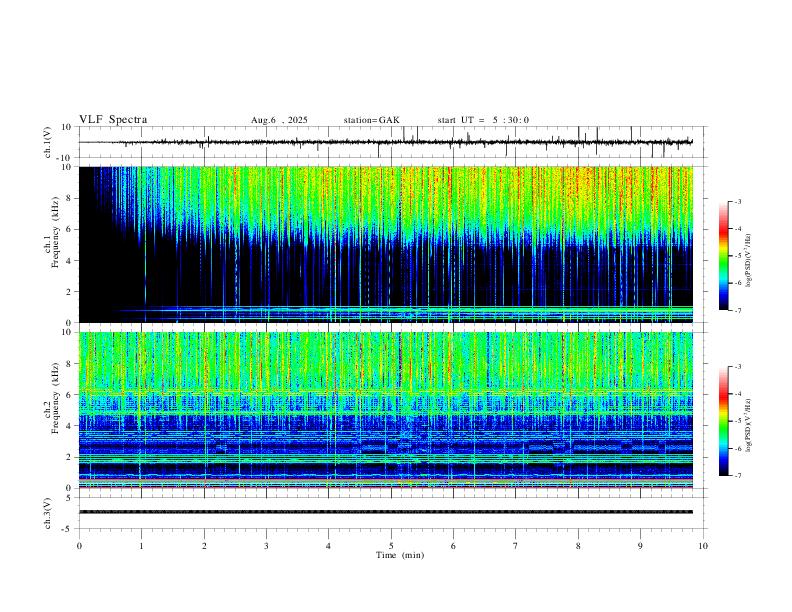
Task: Click time axis tick label "9"
Action: point(640,546)
